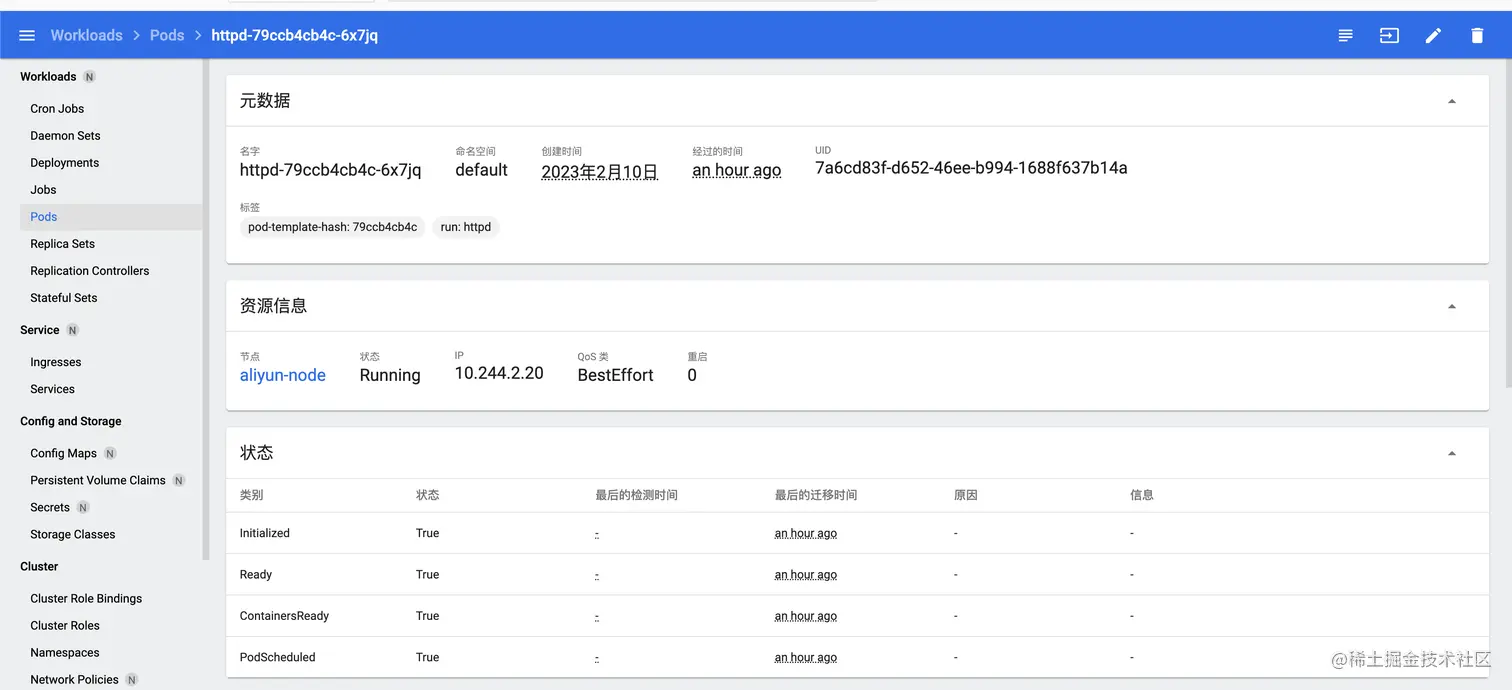
Task: Click namespaced badge next to Secrets
Action: point(83,507)
